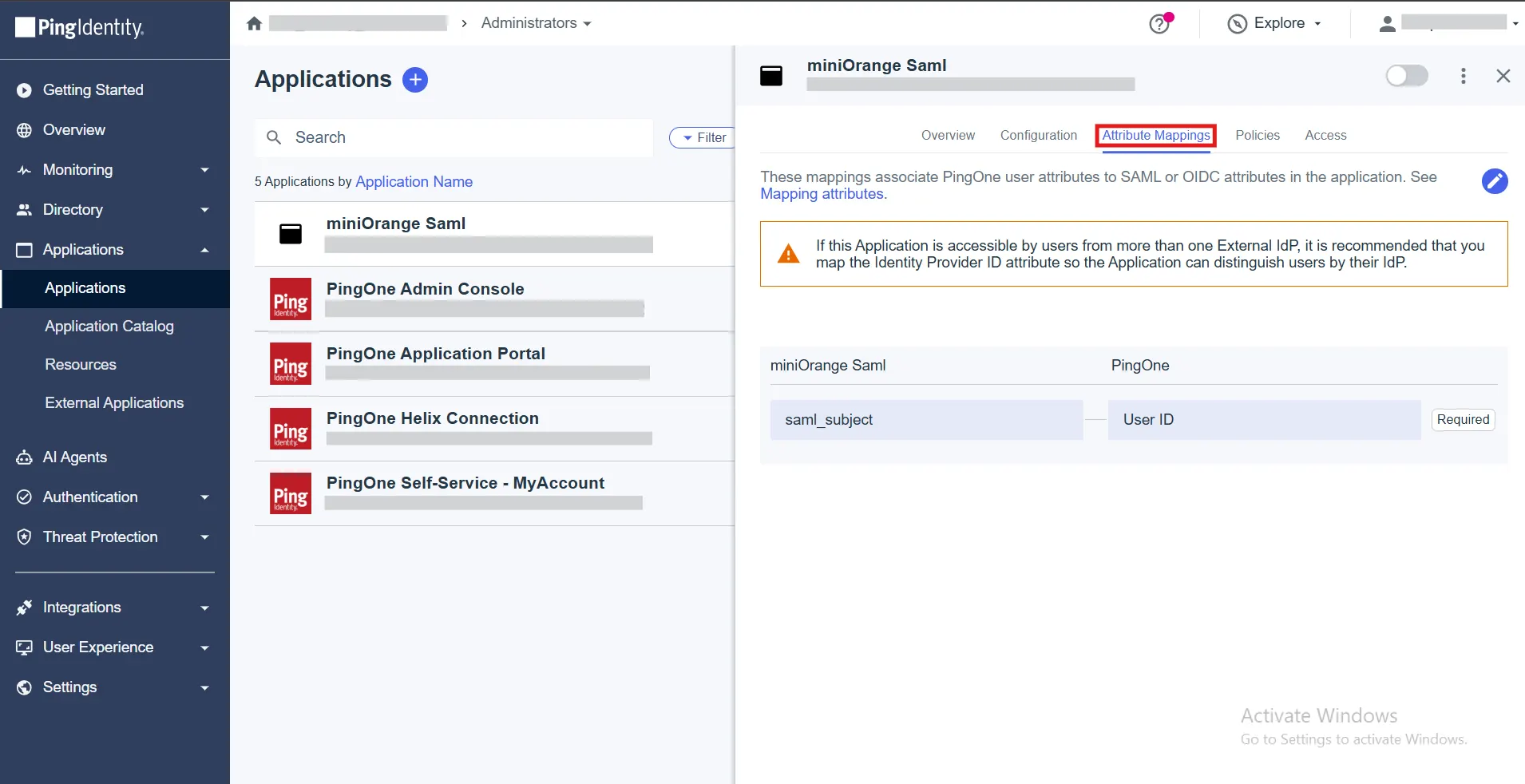Screen dimensions: 1525x784
Task: Open the Filter dropdown button
Action: (x=703, y=137)
